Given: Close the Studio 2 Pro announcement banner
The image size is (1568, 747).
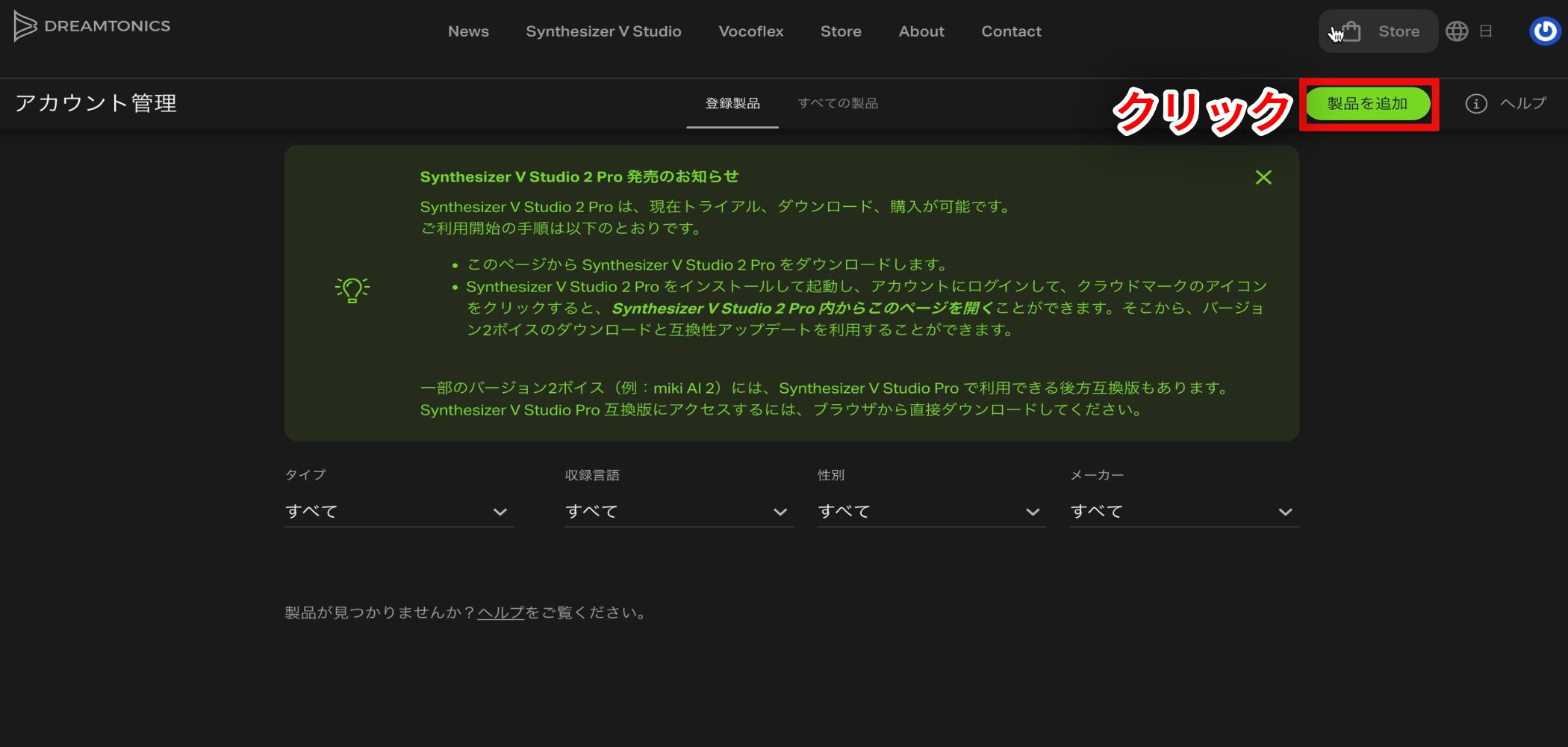Looking at the screenshot, I should (1263, 177).
